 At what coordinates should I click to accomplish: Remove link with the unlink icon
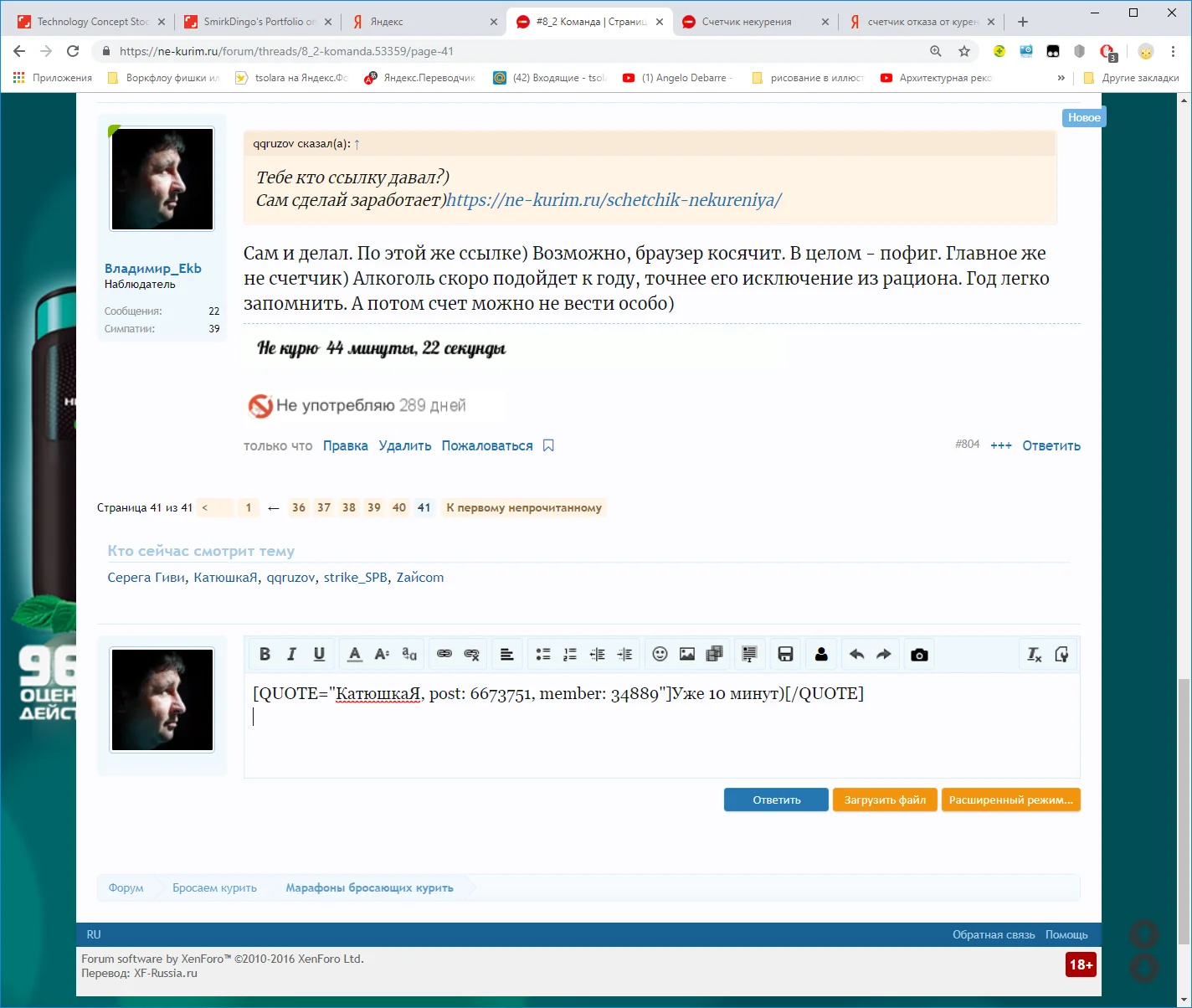tap(472, 655)
